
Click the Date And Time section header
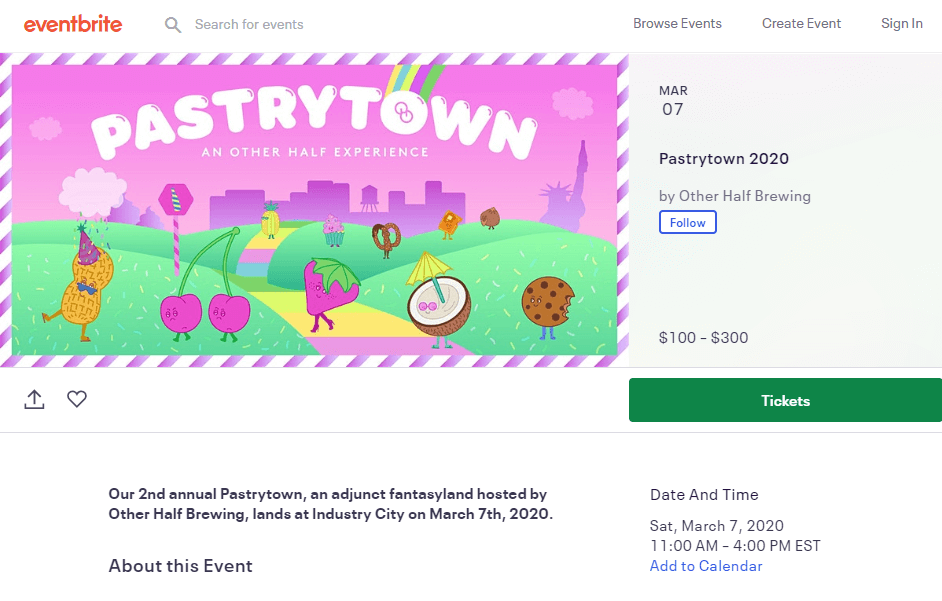[x=704, y=494]
